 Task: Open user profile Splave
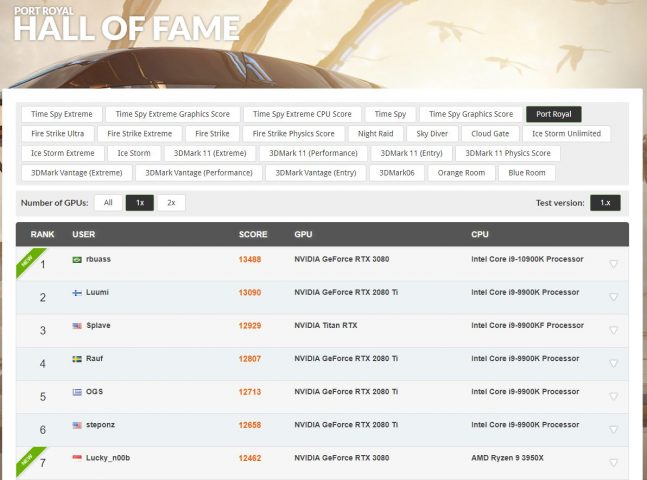[98, 325]
